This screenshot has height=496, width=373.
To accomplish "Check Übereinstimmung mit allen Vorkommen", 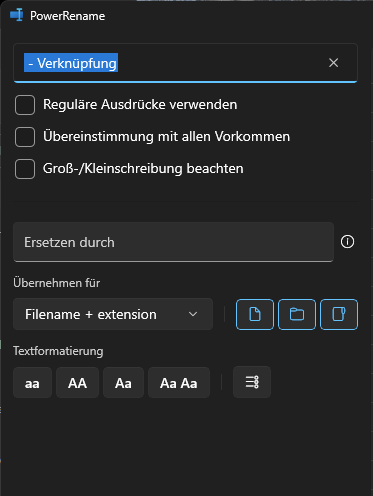I will tap(25, 137).
